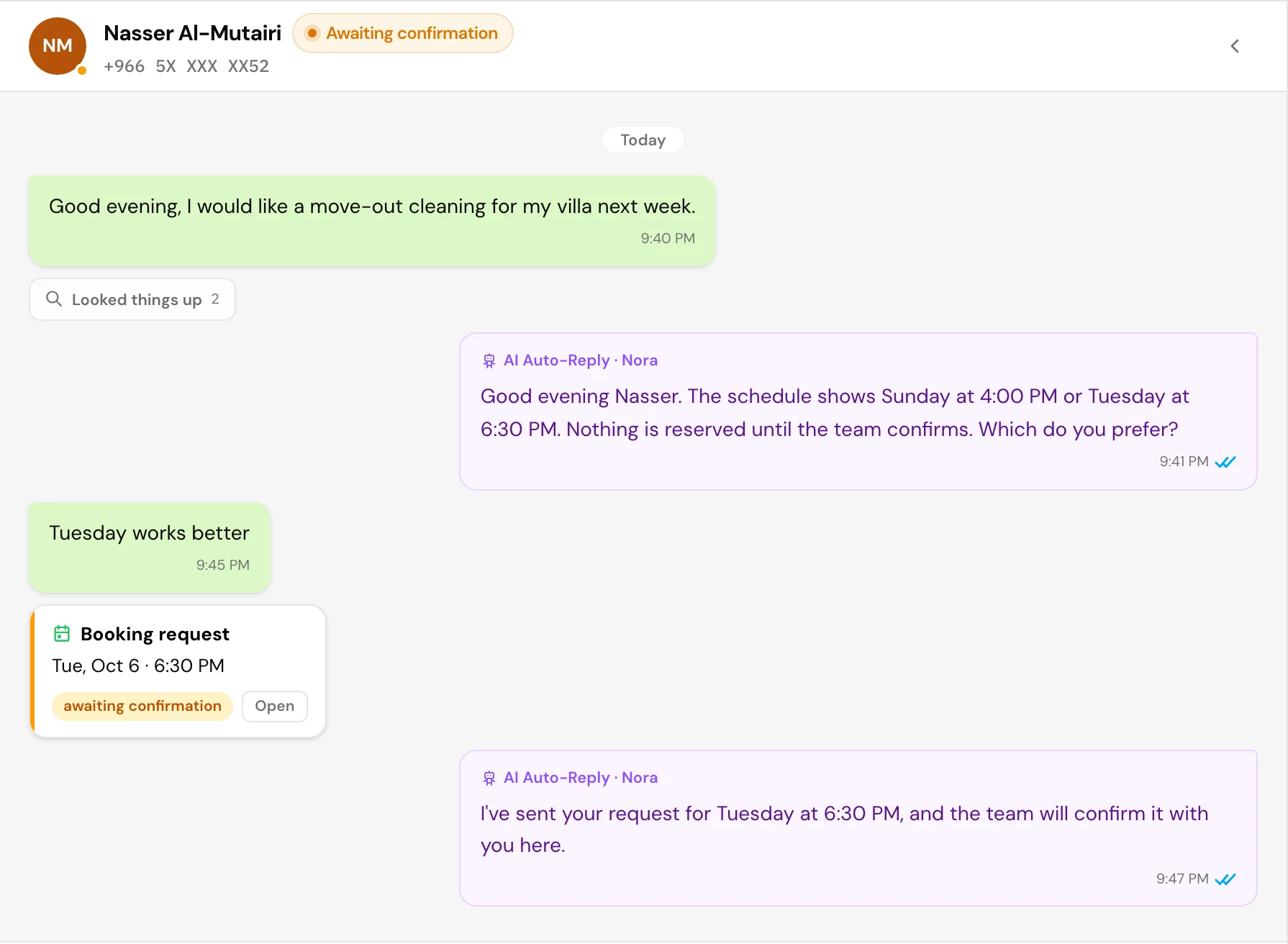The width and height of the screenshot is (1288, 944).
Task: Open the booking request for Tue, Oct 6
Action: pyautogui.click(x=275, y=706)
